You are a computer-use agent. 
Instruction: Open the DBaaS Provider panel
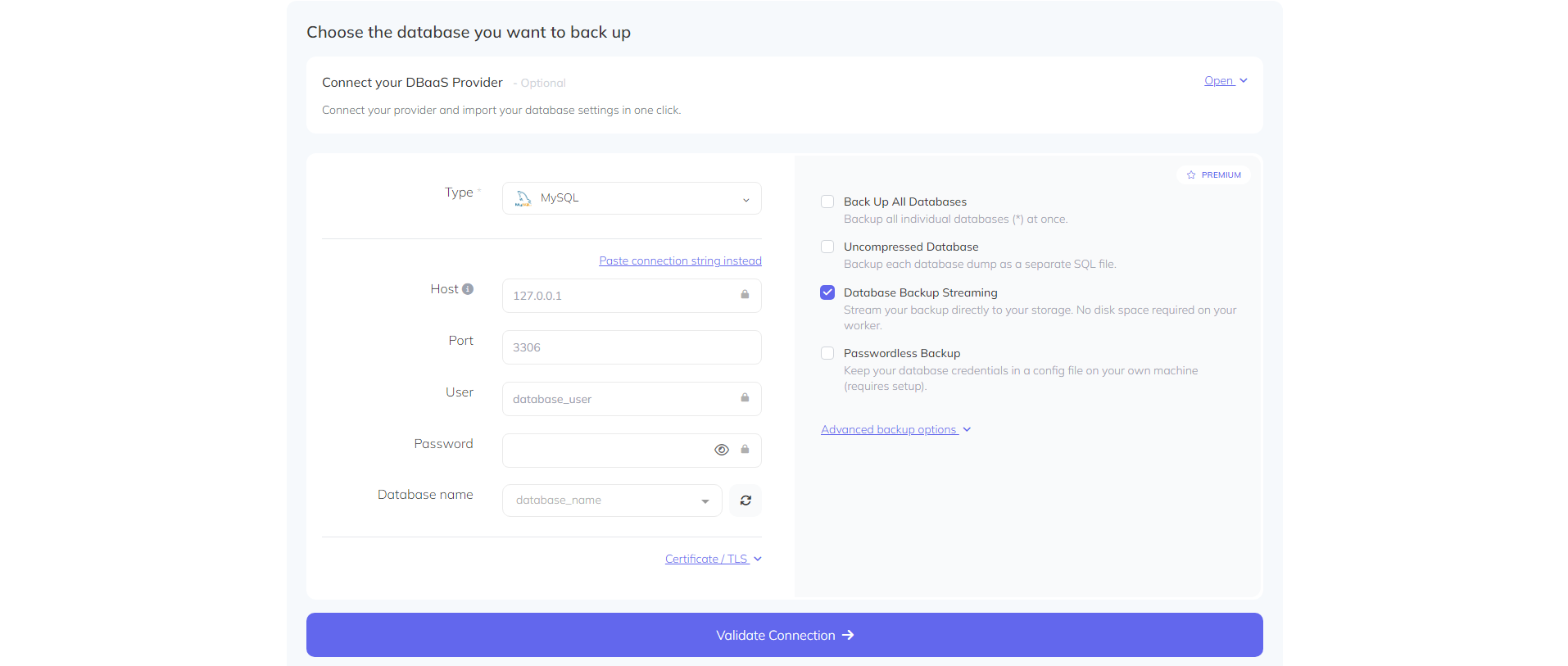[1225, 81]
